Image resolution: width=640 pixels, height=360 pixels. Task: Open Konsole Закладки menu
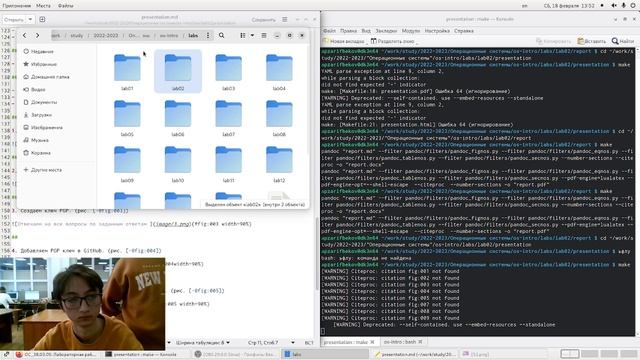tap(386, 31)
